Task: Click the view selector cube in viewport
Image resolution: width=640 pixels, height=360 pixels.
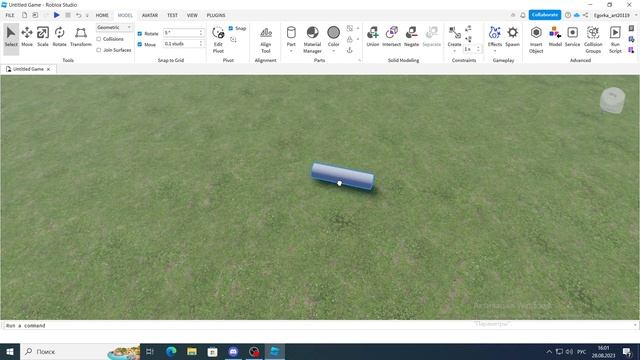Action: 612,100
